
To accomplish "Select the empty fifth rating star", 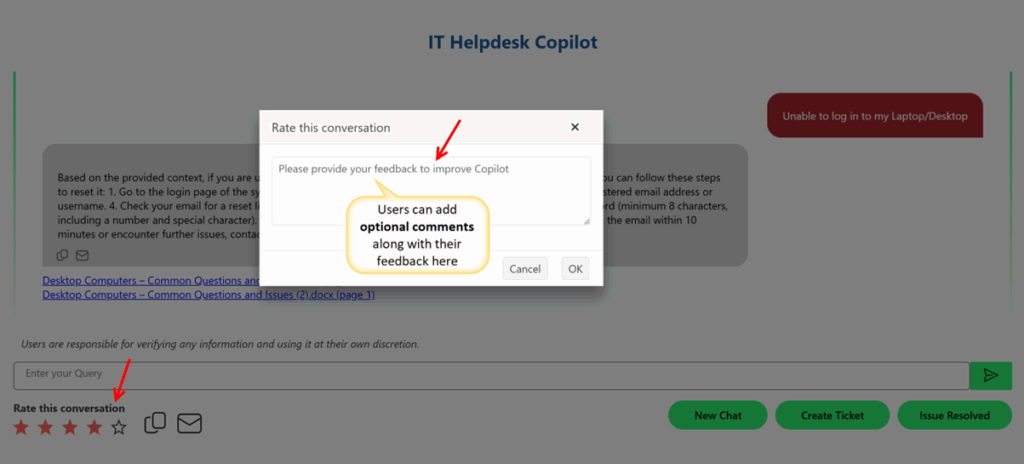I will tap(119, 428).
